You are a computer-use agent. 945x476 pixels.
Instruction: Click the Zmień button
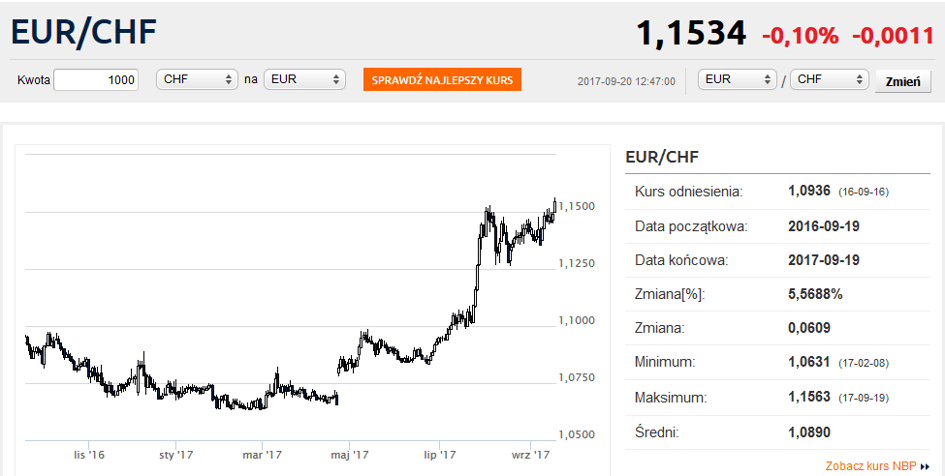point(903,82)
